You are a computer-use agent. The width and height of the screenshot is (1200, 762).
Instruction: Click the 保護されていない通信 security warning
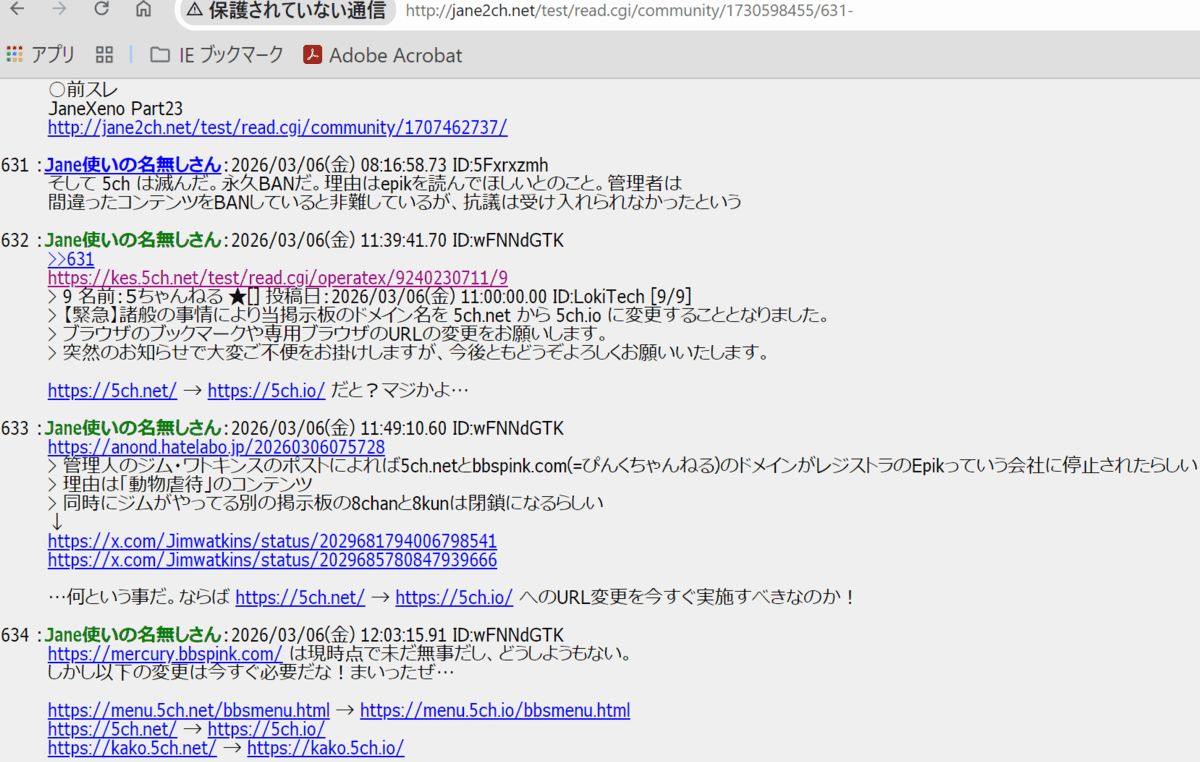pyautogui.click(x=283, y=13)
